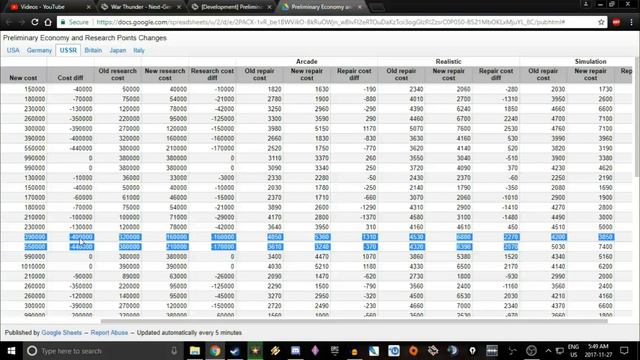Click the Report Abuse link
The height and width of the screenshot is (360, 640).
(x=109, y=333)
